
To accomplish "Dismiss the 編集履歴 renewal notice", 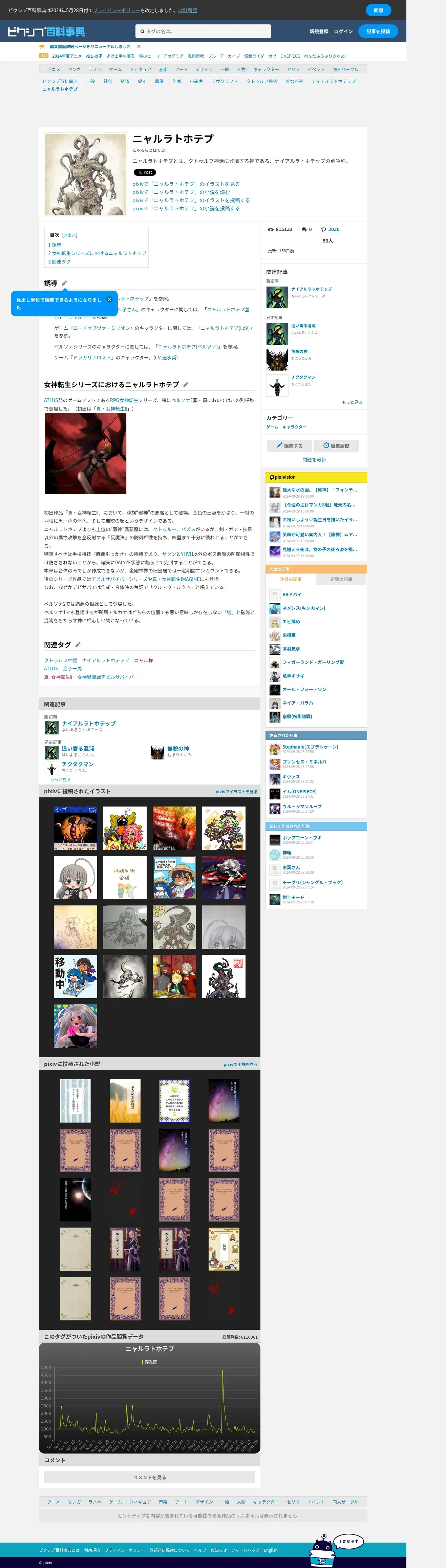I will pos(139,46).
